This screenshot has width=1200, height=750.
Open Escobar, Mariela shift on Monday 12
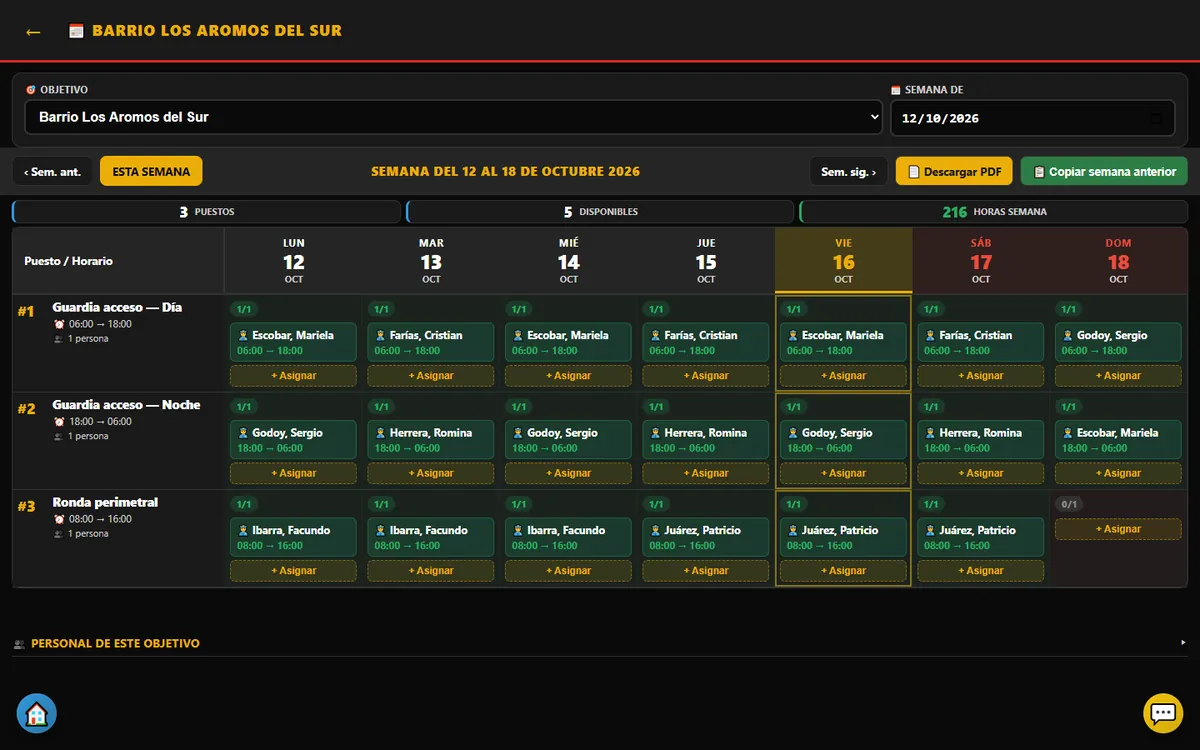293,342
